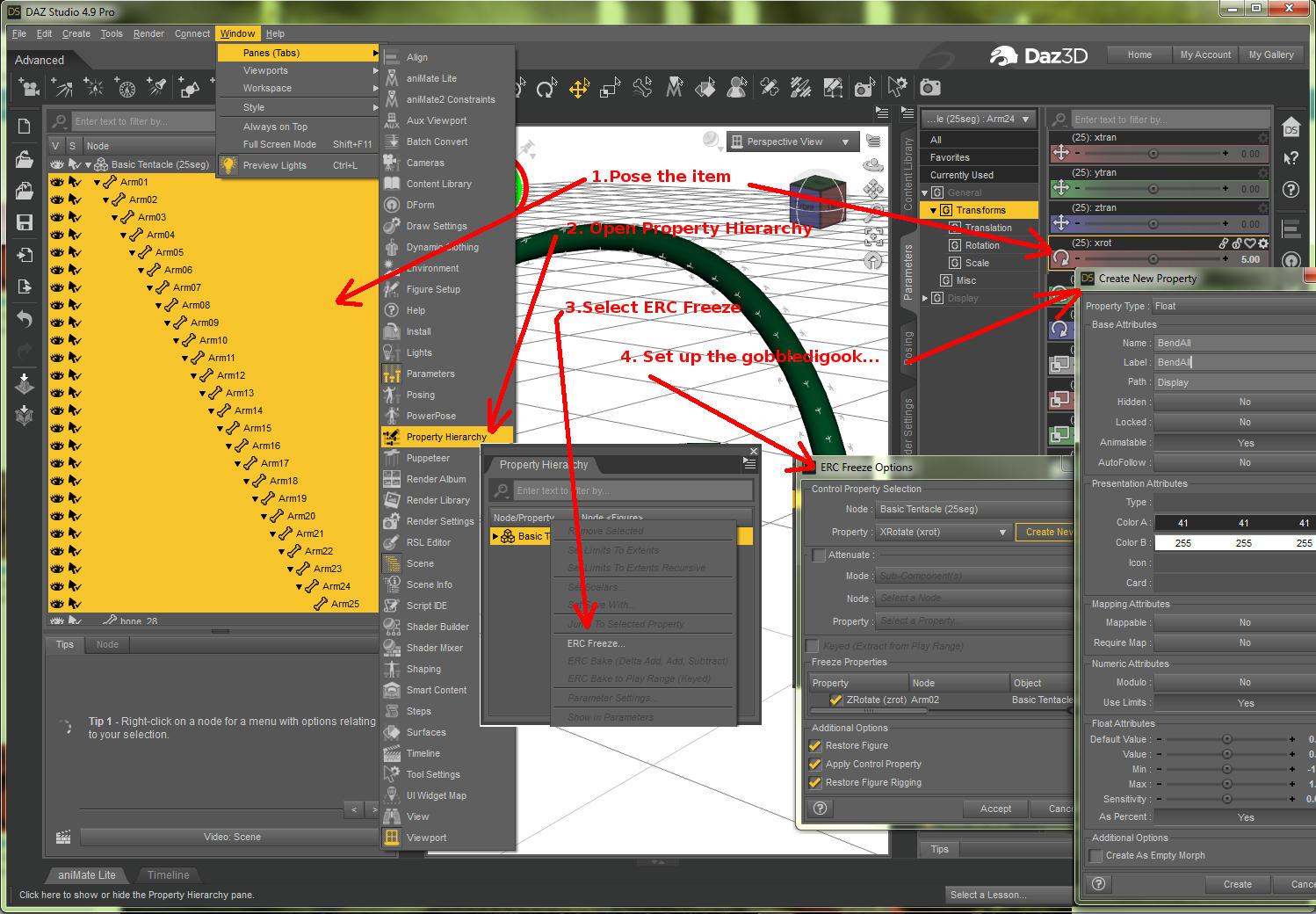Click the Export document icon
The image size is (1316, 914).
point(24,287)
